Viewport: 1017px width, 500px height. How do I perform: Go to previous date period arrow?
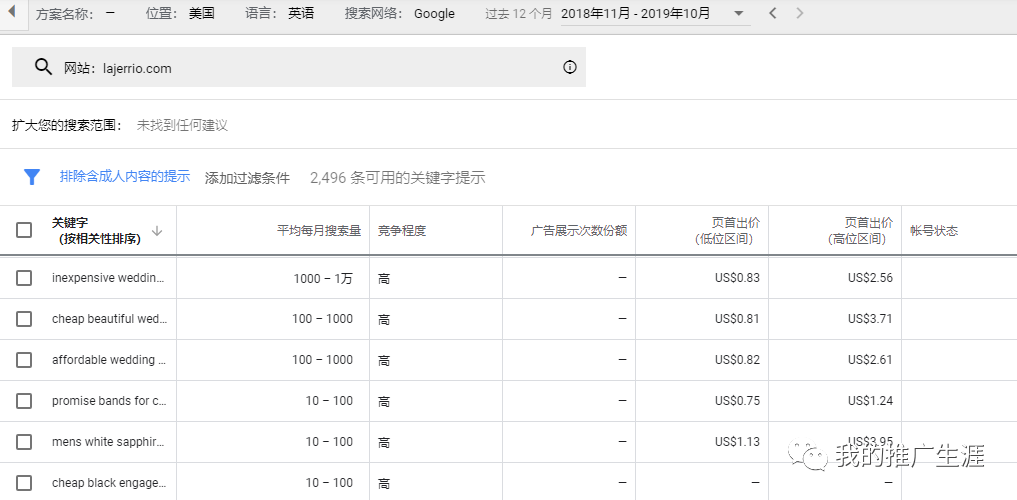(x=772, y=13)
